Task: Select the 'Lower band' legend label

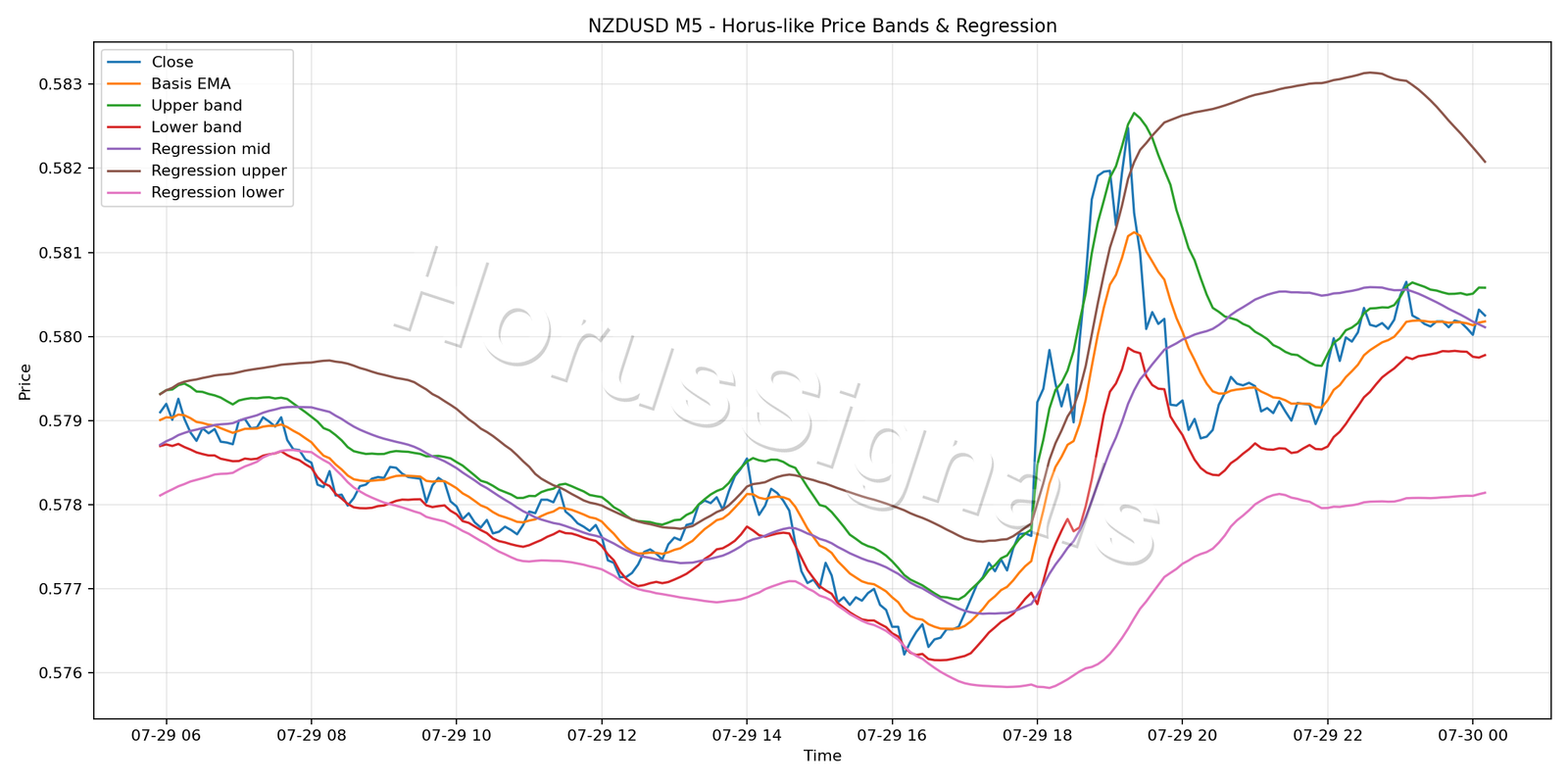Action: pyautogui.click(x=196, y=127)
